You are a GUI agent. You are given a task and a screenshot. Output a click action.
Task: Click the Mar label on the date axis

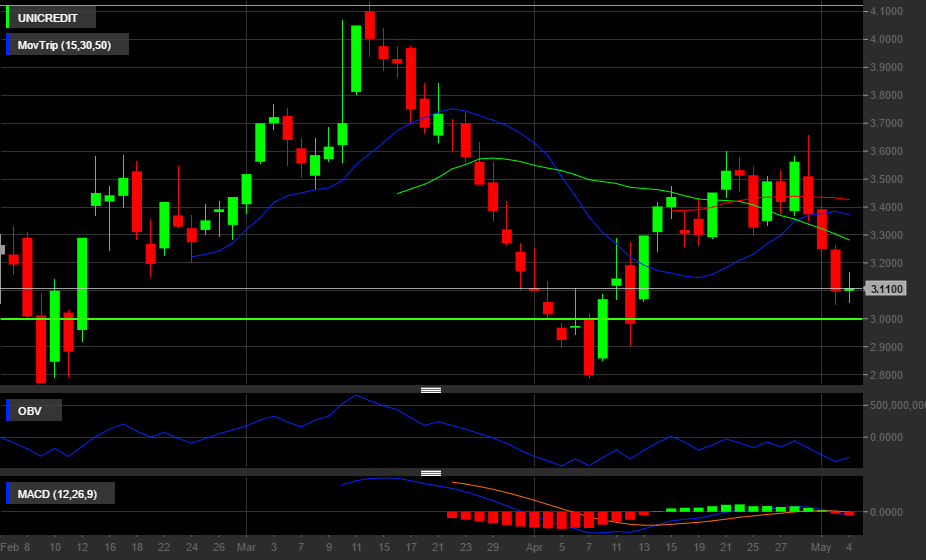(247, 548)
